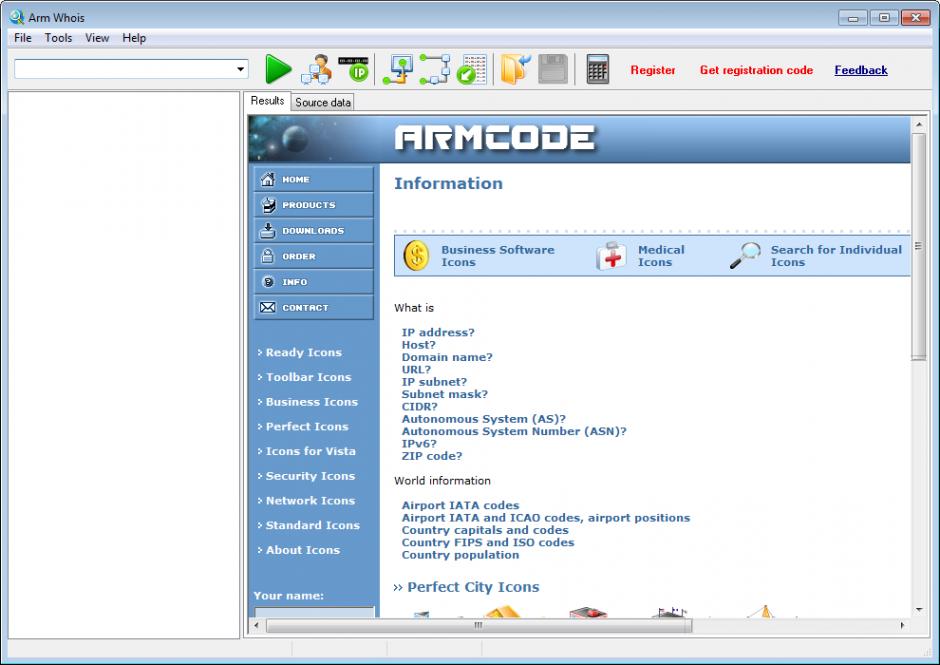Image resolution: width=940 pixels, height=665 pixels.
Task: Click the HOME house icon in sidebar
Action: [267, 179]
